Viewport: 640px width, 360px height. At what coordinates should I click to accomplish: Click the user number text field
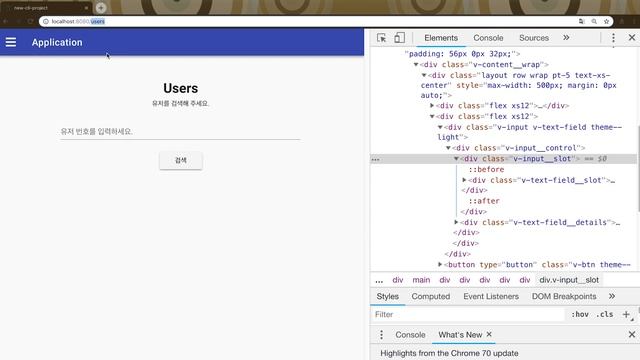pyautogui.click(x=180, y=131)
